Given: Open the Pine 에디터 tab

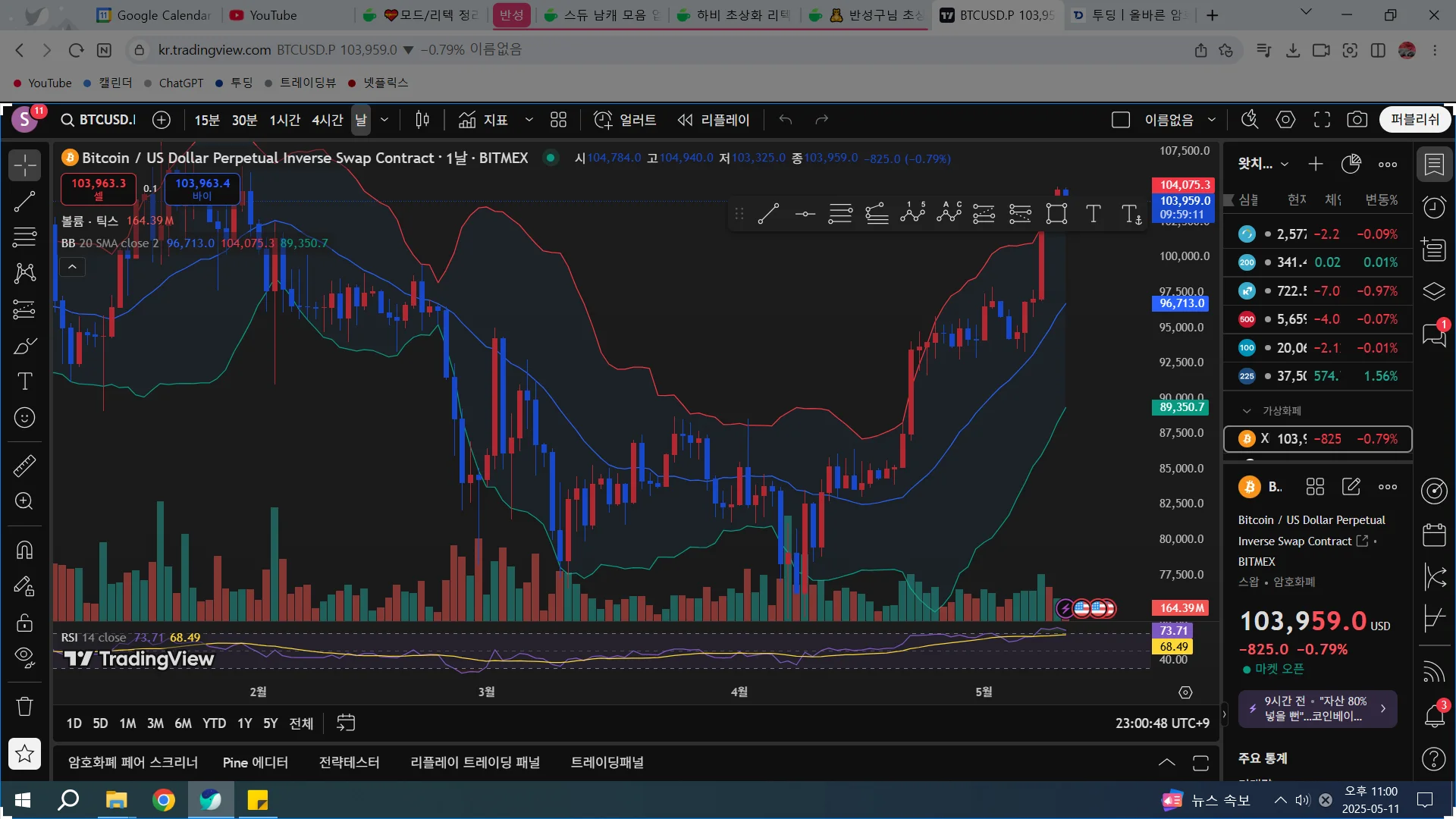Looking at the screenshot, I should [x=256, y=762].
